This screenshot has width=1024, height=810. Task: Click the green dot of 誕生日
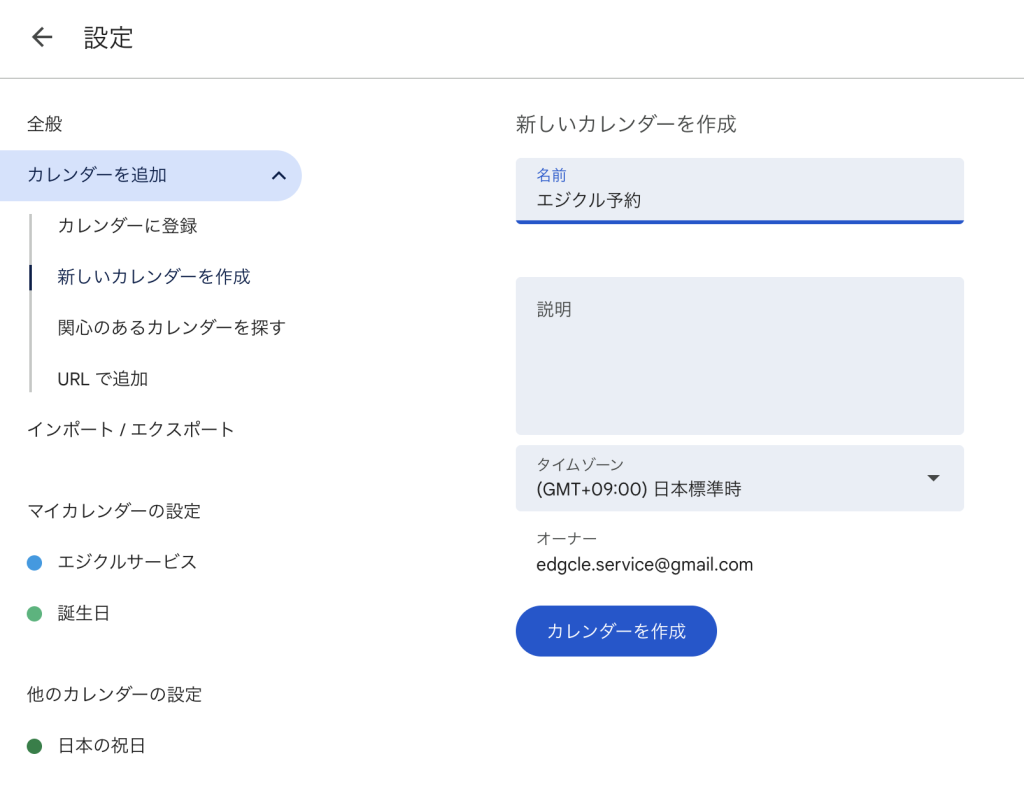click(x=35, y=613)
